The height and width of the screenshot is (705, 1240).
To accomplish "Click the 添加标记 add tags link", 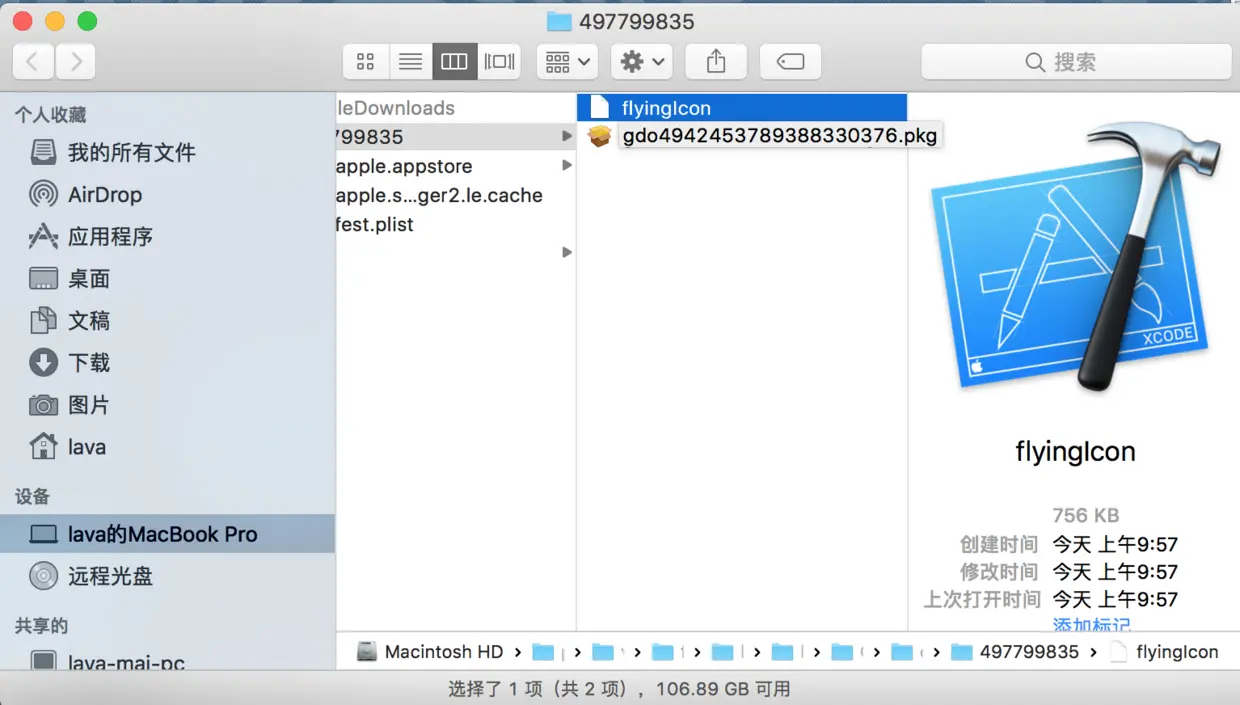I will (1091, 626).
